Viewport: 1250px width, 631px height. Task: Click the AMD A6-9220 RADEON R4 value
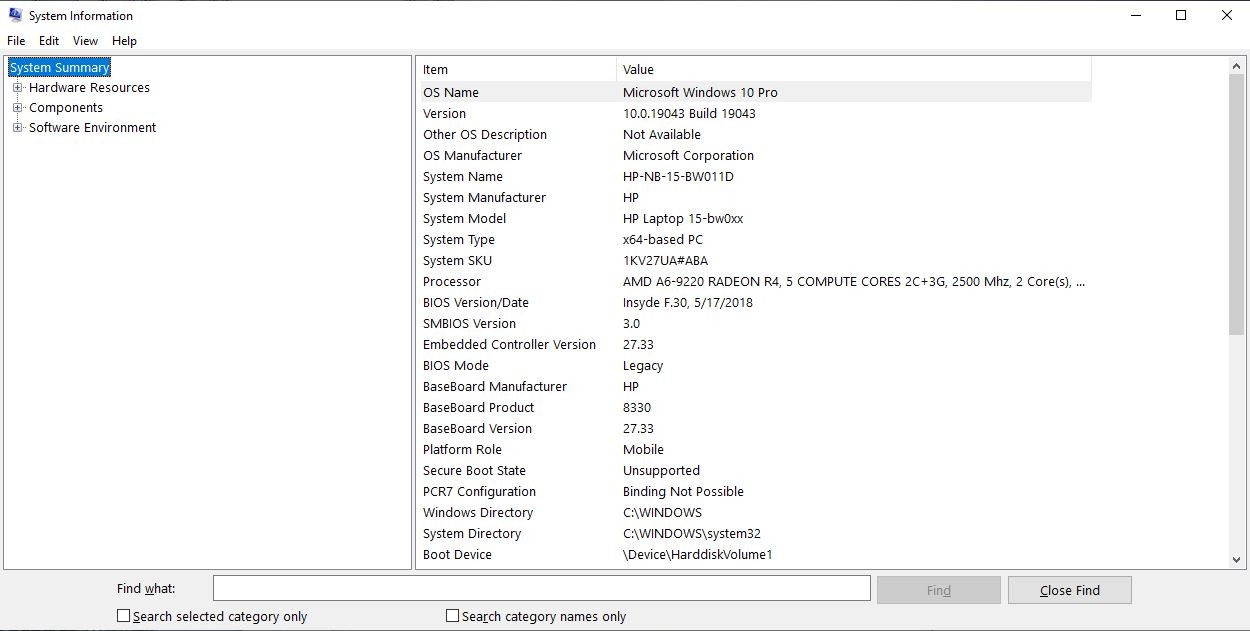click(x=854, y=281)
